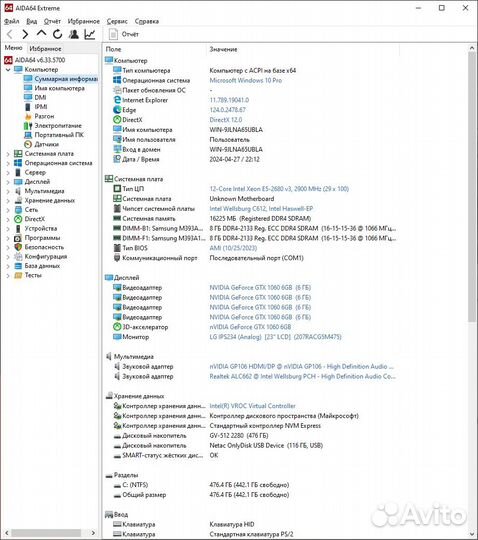Click the Устройства icon in the tree
The height and width of the screenshot is (540, 478).
coord(18,228)
